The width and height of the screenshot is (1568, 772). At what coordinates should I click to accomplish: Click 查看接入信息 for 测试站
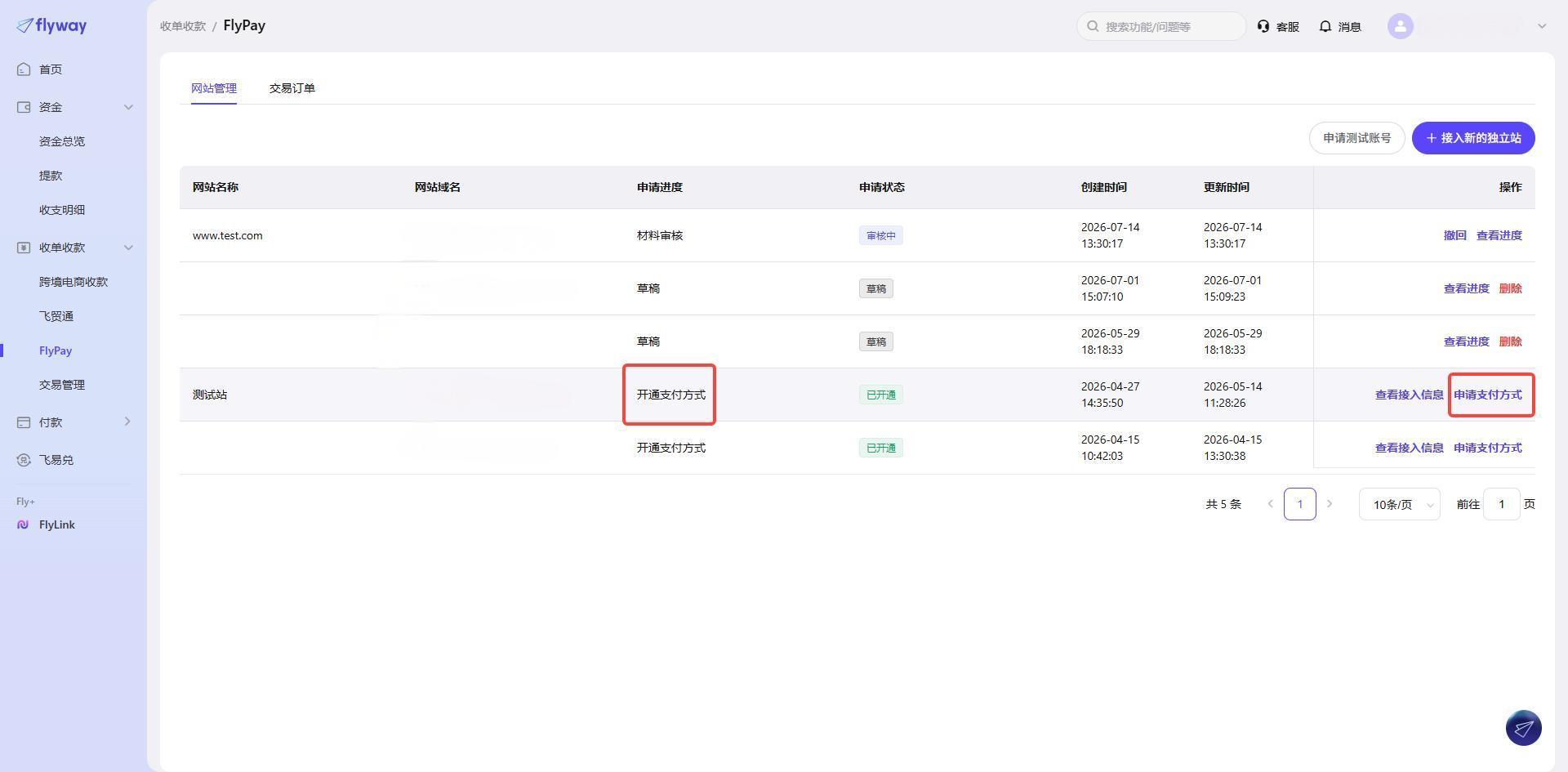pyautogui.click(x=1409, y=395)
